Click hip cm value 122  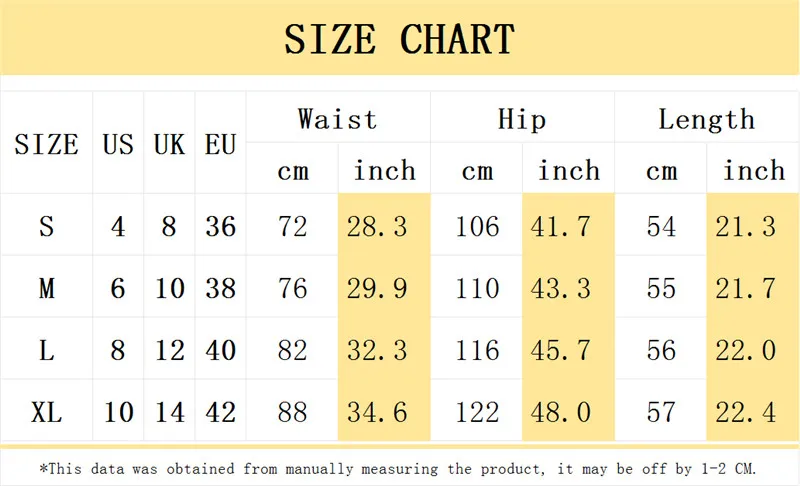477,412
